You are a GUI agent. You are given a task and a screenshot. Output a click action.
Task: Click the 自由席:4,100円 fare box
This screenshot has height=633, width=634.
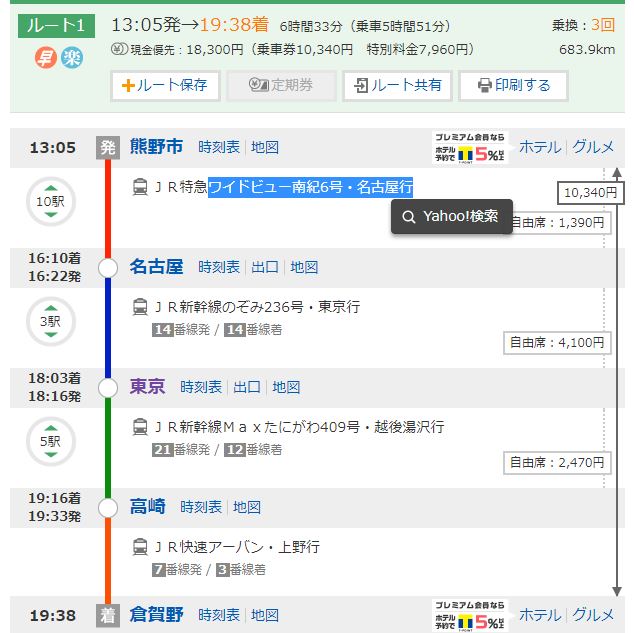click(x=556, y=343)
